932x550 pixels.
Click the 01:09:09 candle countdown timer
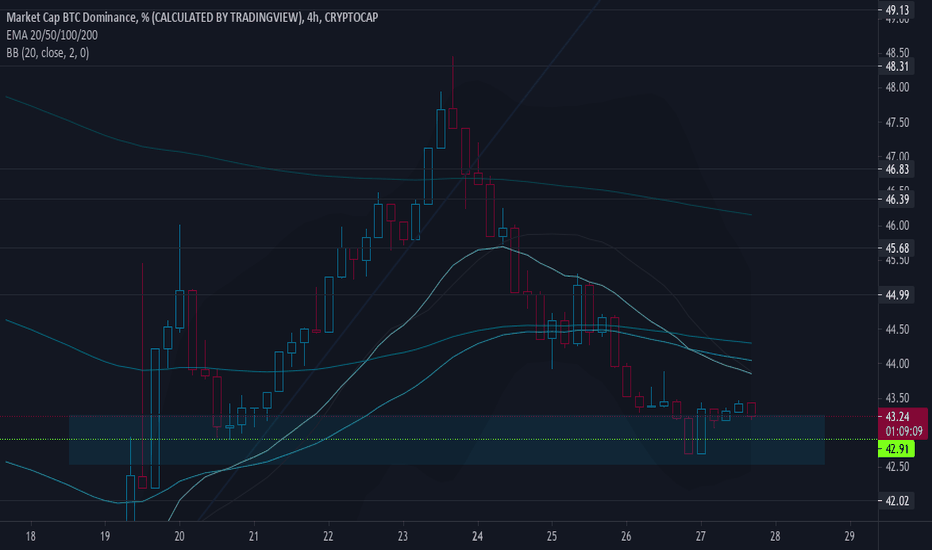coord(903,431)
